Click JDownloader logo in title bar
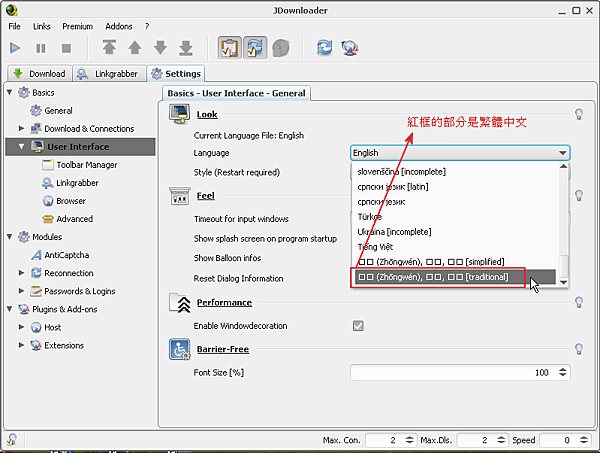600x453 pixels. click(12, 10)
